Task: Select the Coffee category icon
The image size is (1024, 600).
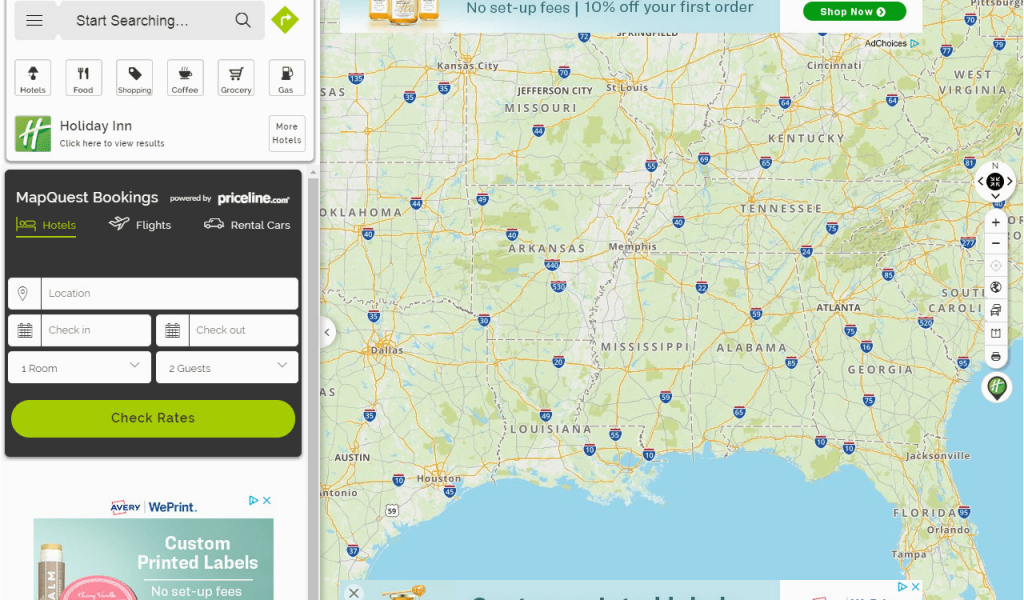Action: [x=185, y=78]
